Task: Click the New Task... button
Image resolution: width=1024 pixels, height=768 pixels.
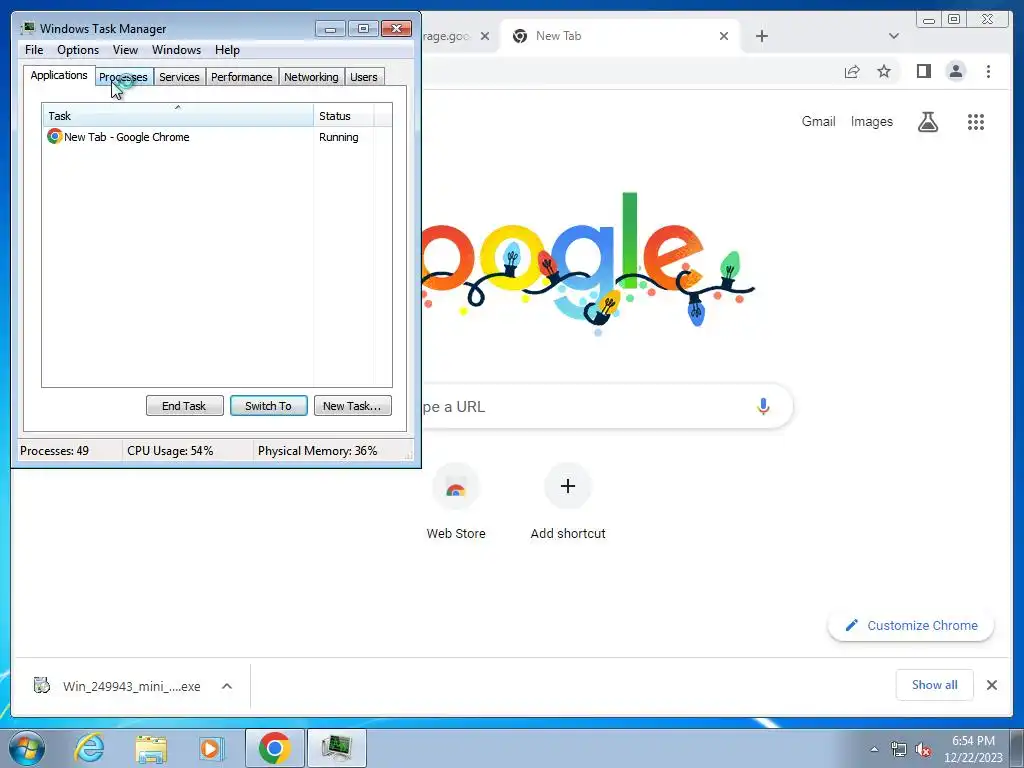Action: click(352, 406)
